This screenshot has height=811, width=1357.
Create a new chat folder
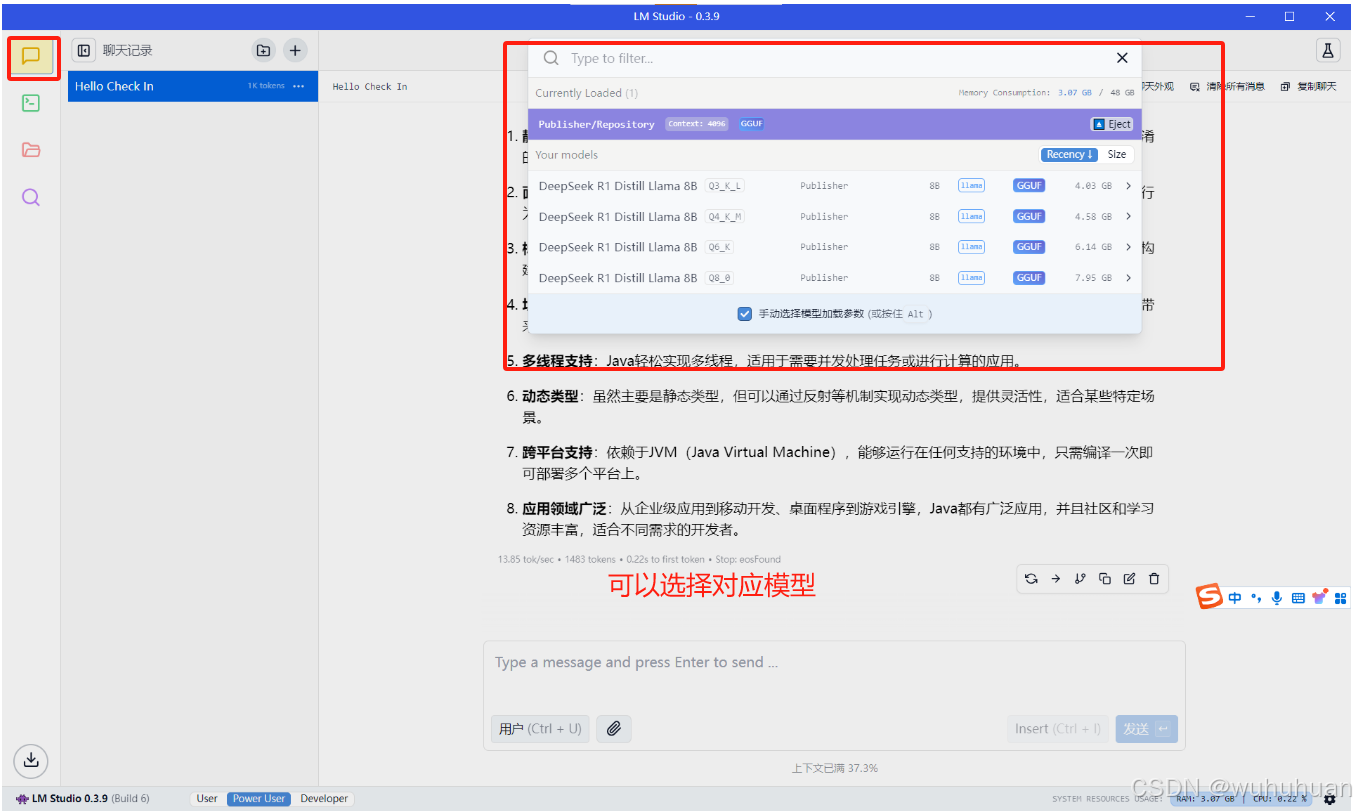[x=263, y=50]
